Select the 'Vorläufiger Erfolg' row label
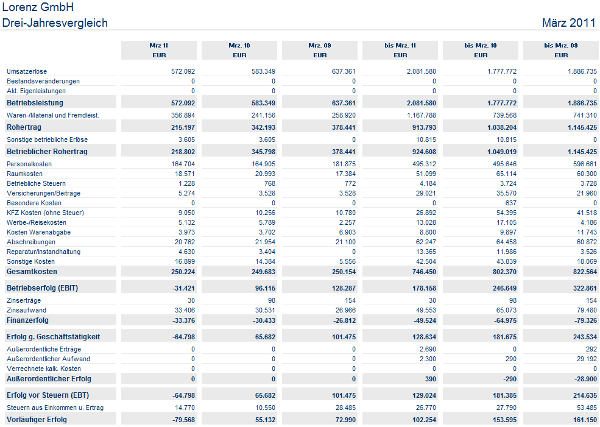 point(36,419)
